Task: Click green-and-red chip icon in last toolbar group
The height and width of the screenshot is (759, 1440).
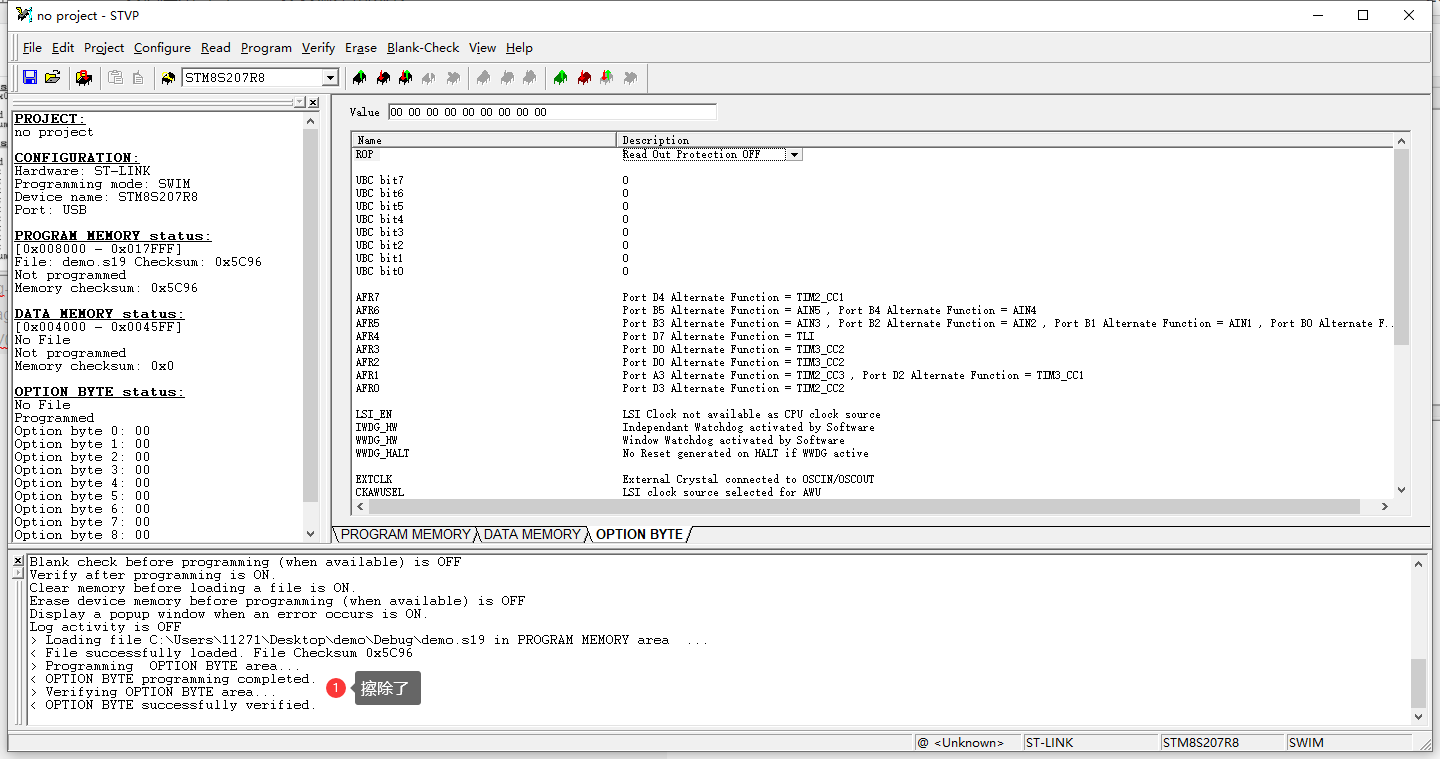Action: coord(606,78)
